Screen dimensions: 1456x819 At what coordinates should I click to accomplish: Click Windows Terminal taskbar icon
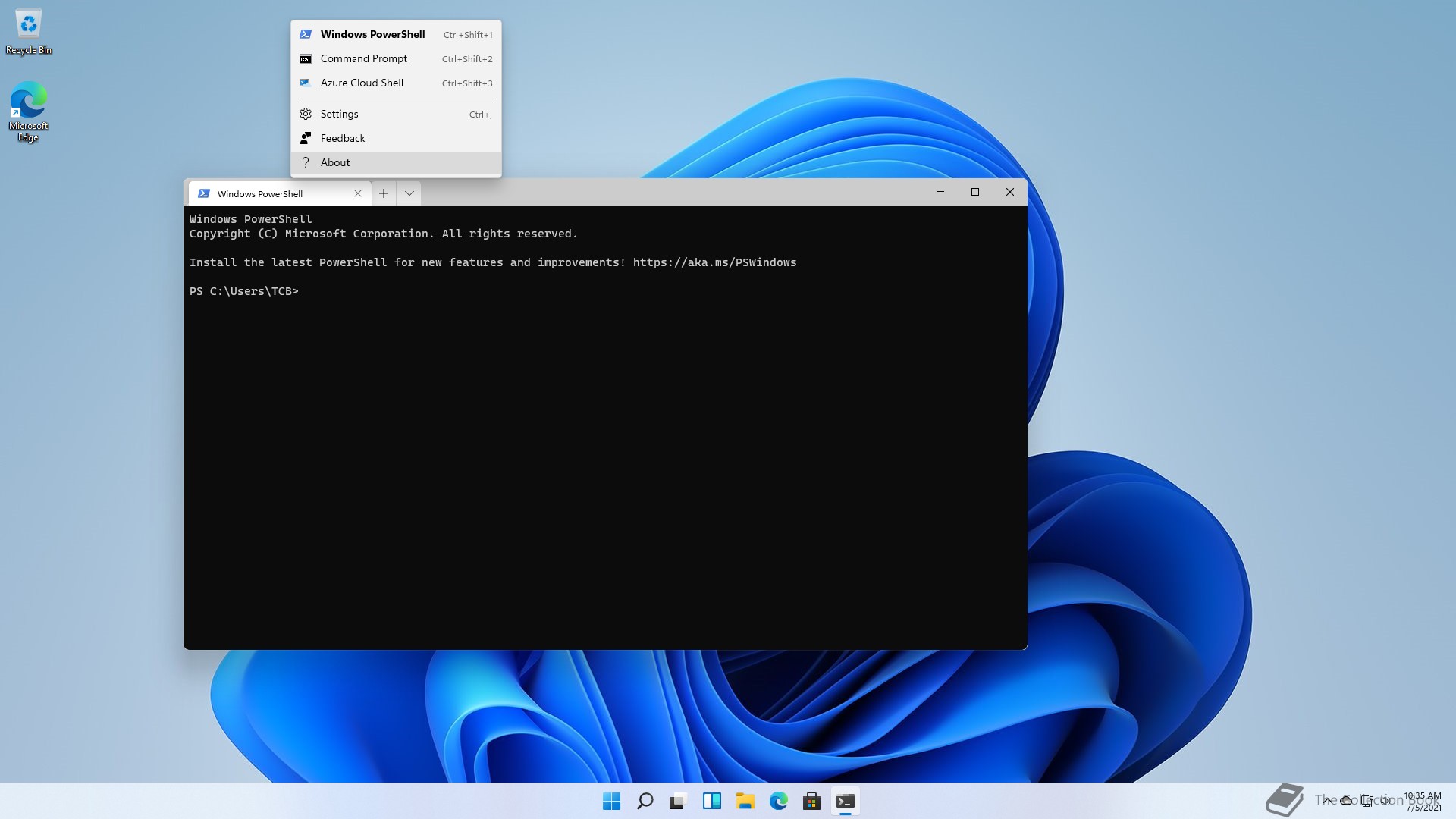point(845,801)
